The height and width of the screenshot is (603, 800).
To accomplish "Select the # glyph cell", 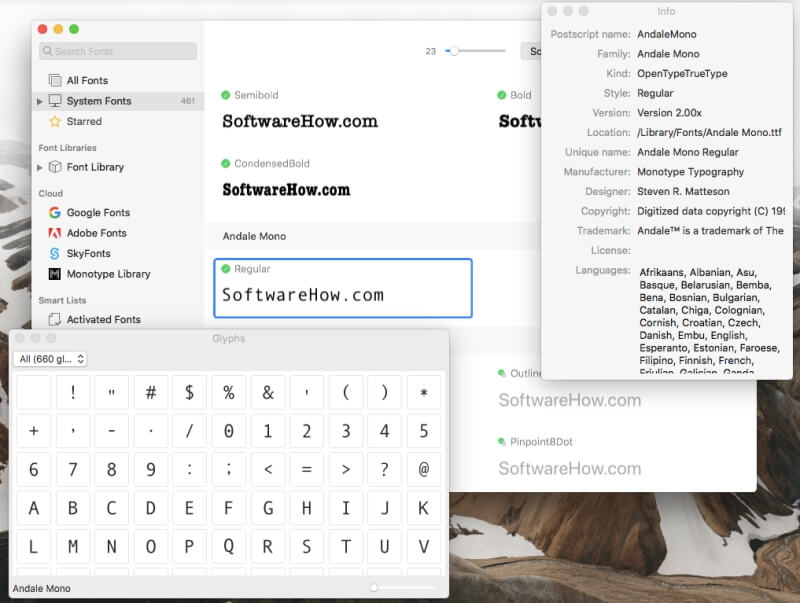I will [151, 392].
